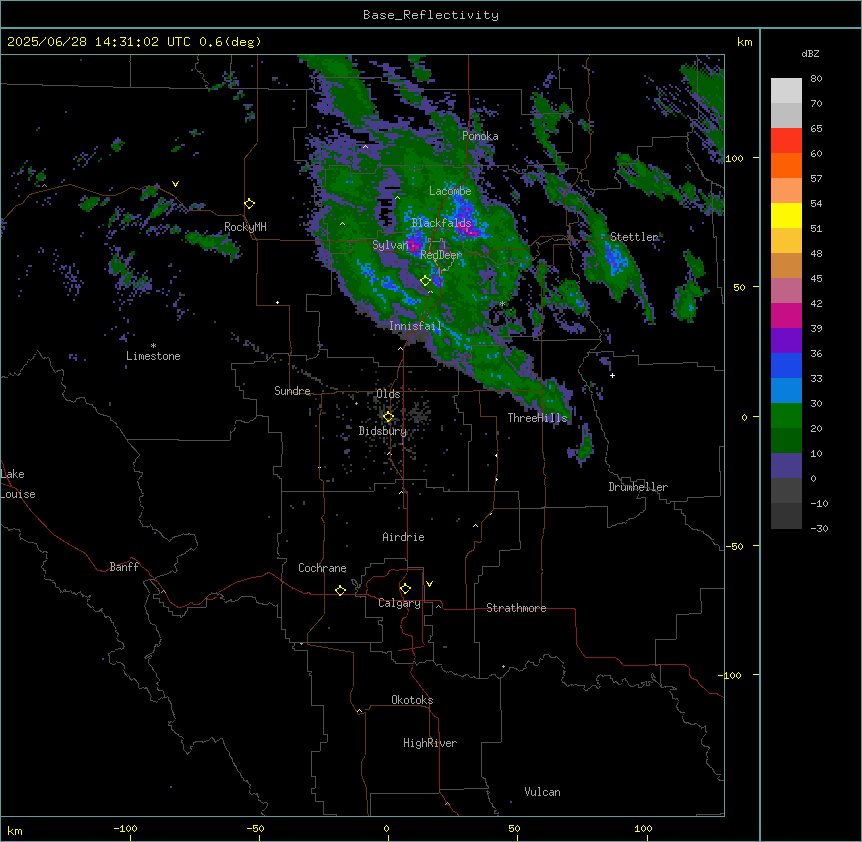Select the magenta 39-42 dBZ legend swatch
862x842 pixels.
pos(786,315)
